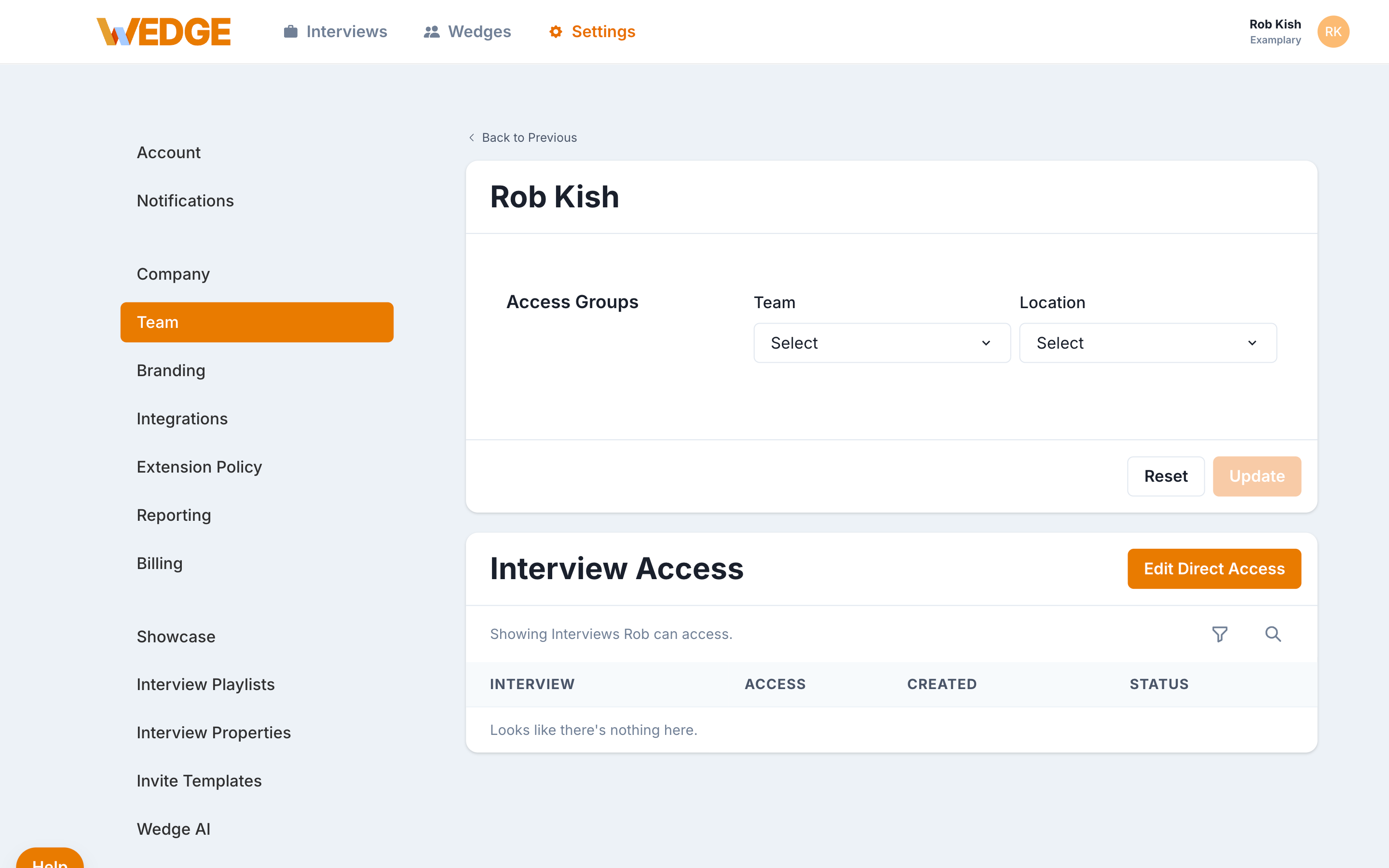Open the RK profile avatar
The image size is (1389, 868).
click(x=1333, y=31)
